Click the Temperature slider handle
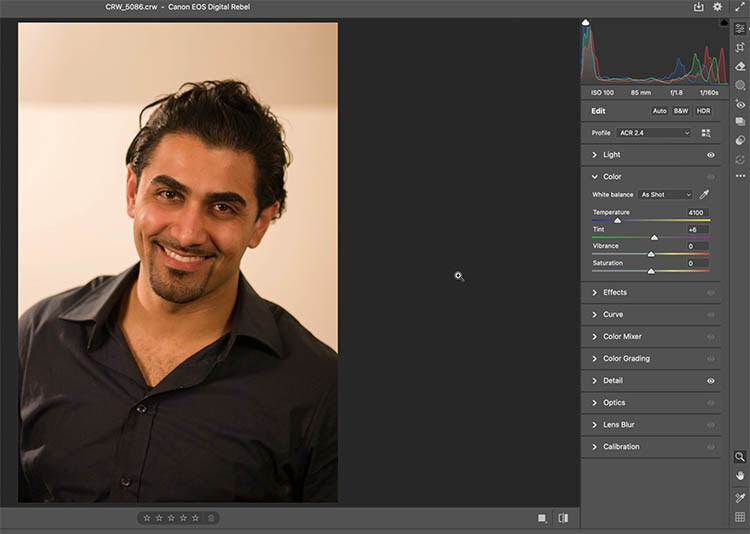750x534 pixels. pos(617,220)
